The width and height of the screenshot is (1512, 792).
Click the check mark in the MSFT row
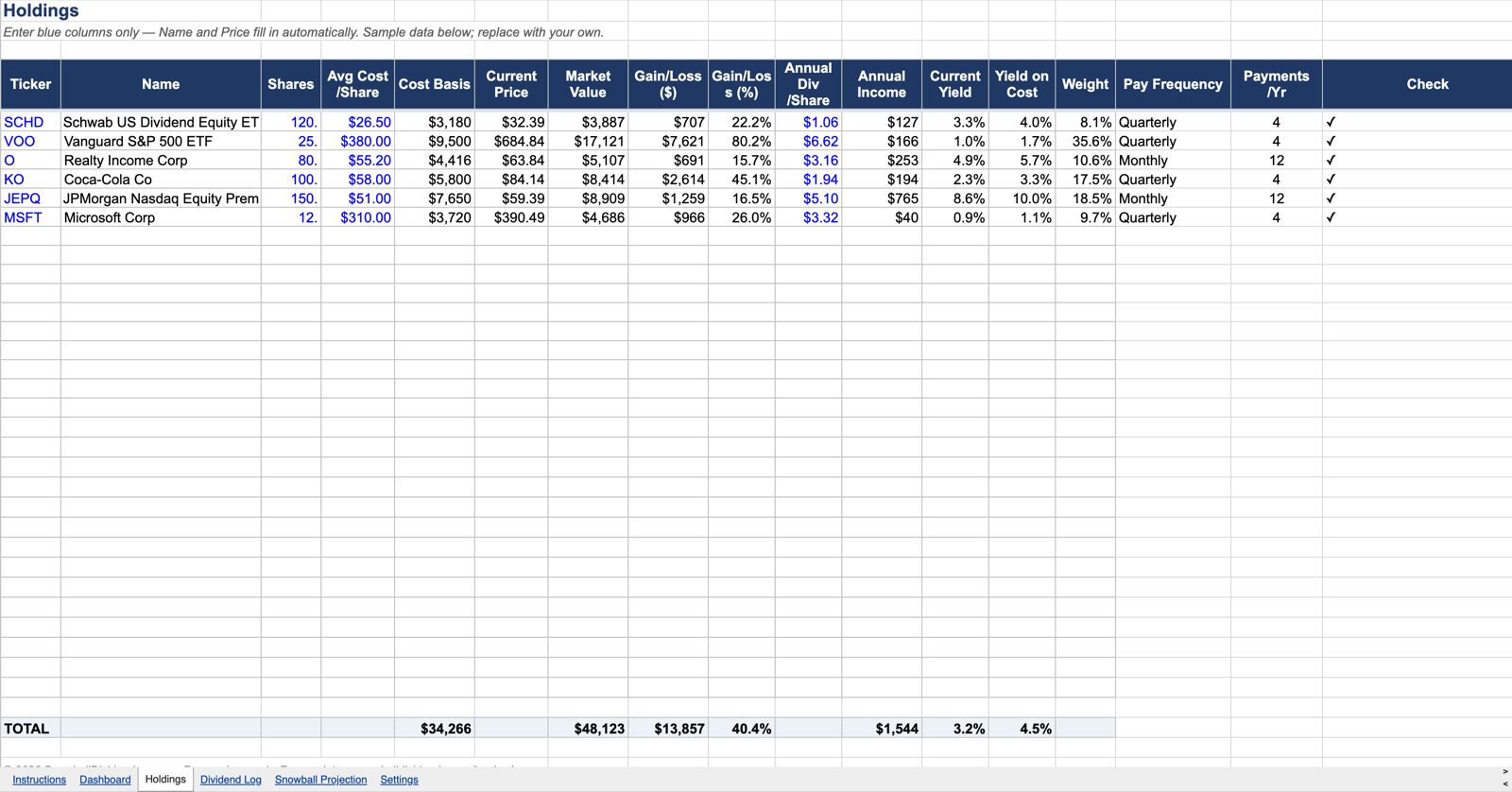click(1331, 217)
